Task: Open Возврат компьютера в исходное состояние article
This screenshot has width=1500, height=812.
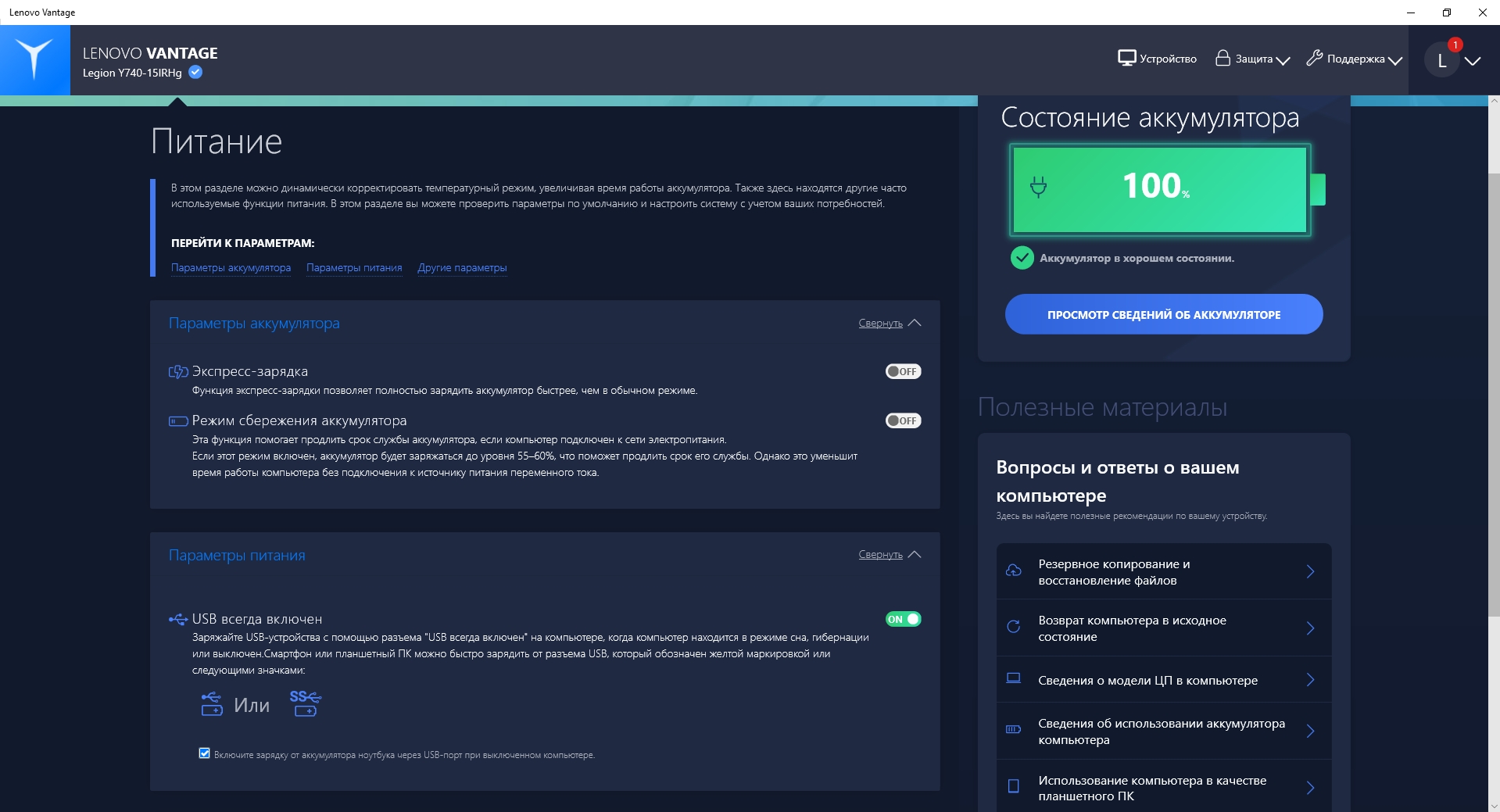Action: 1164,628
